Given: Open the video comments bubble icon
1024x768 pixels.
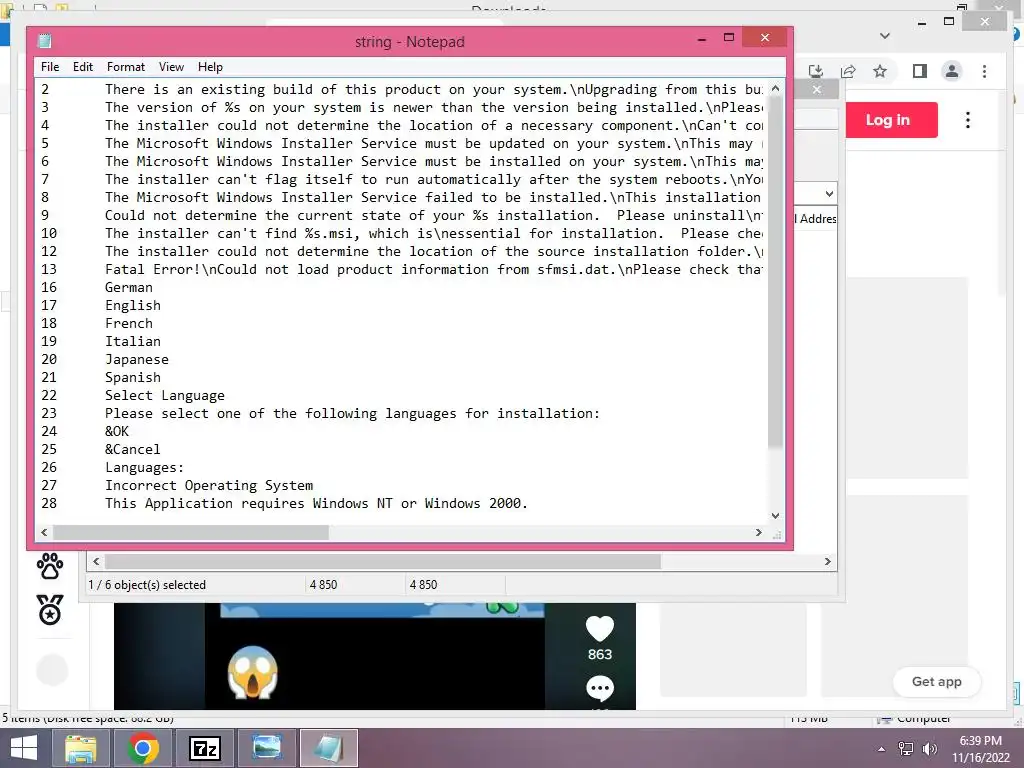Looking at the screenshot, I should 600,688.
